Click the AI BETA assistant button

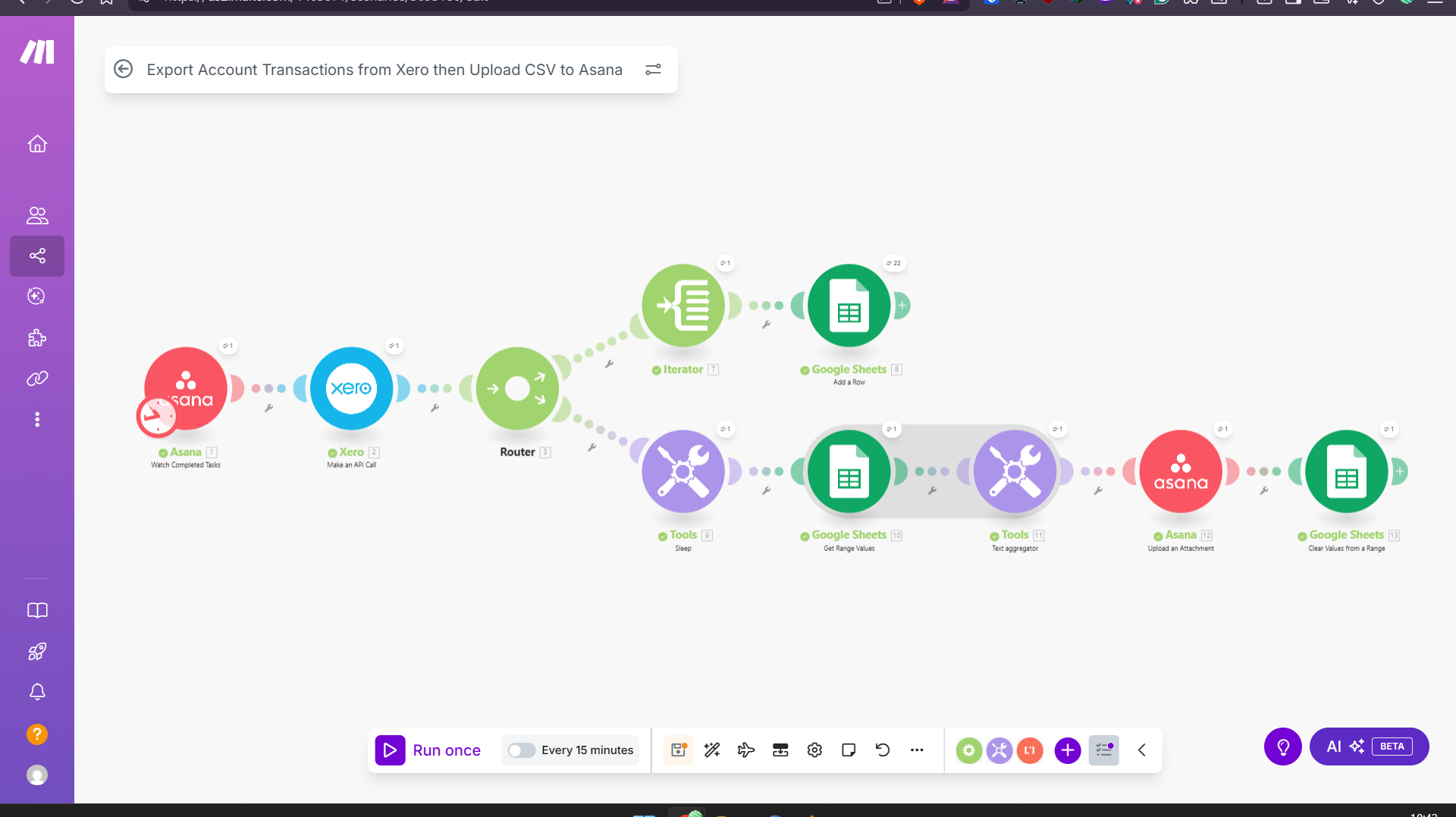[1369, 747]
